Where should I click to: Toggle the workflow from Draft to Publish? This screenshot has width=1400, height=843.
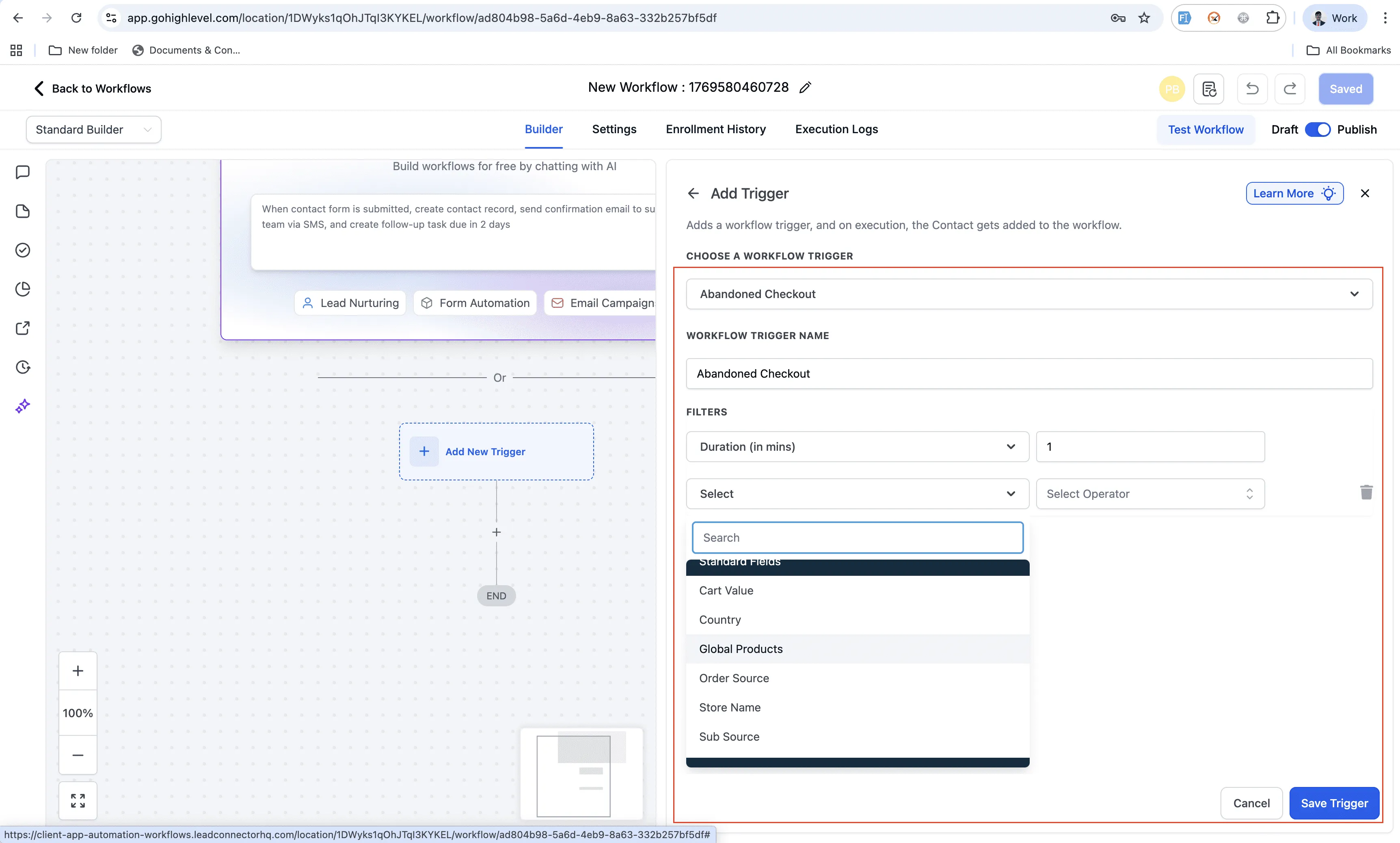[1318, 130]
